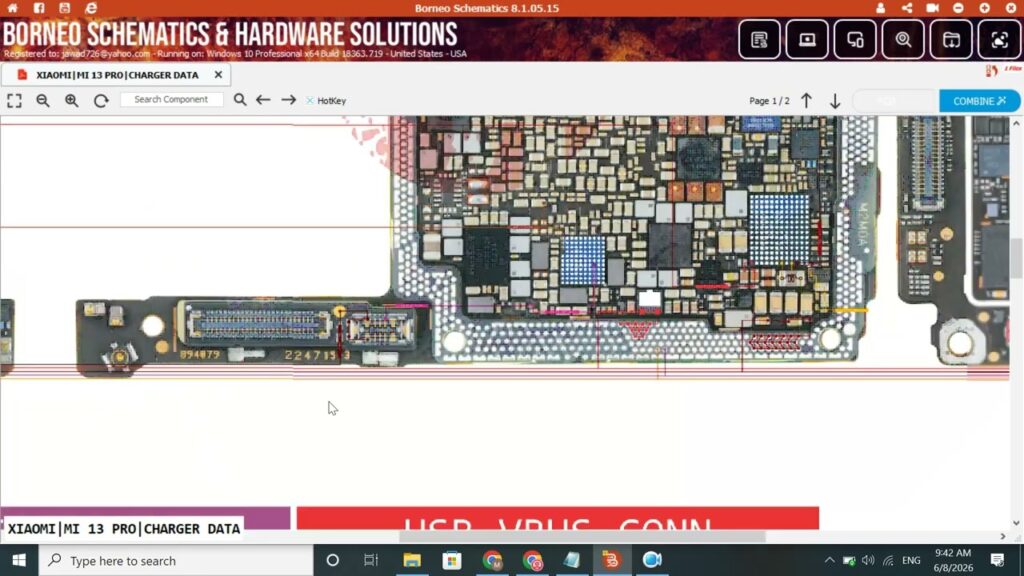This screenshot has height=576, width=1024.
Task: Open Cortana circle icon
Action: tap(332, 560)
